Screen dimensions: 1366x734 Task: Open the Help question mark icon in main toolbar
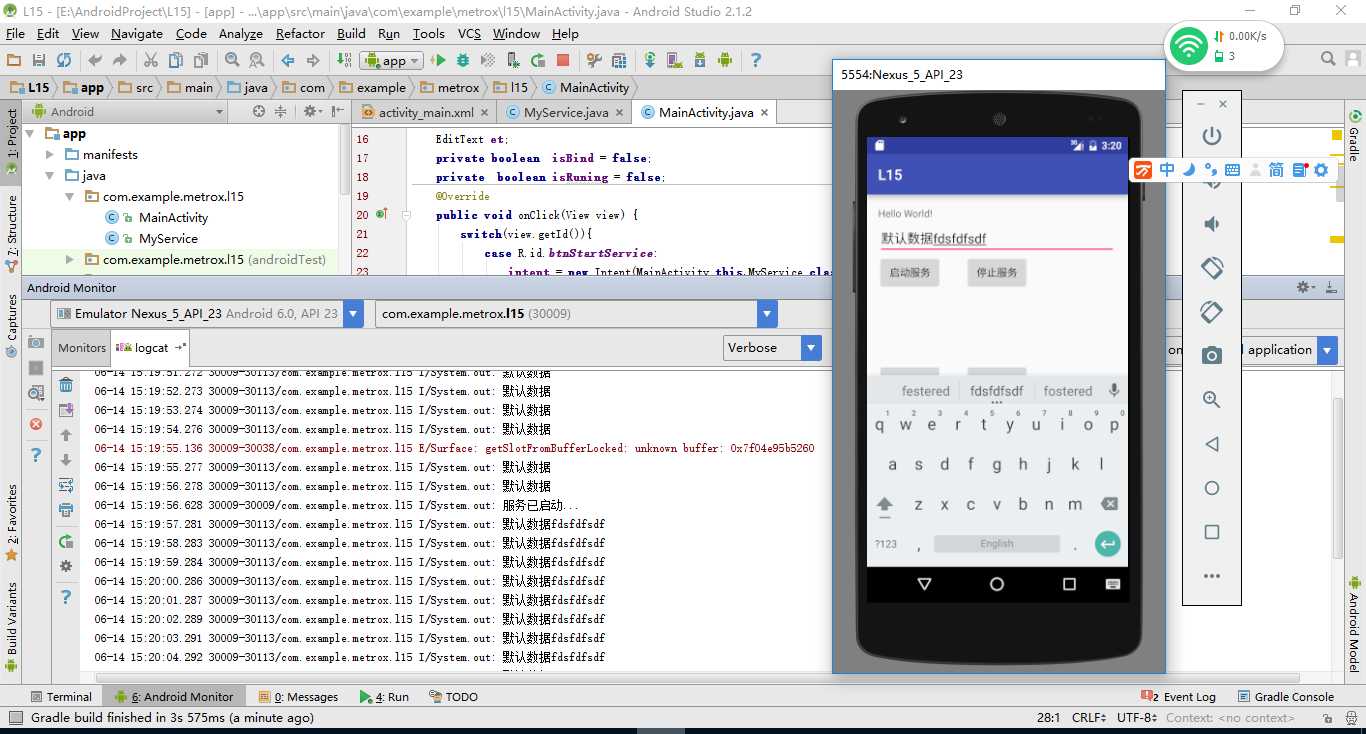[756, 60]
